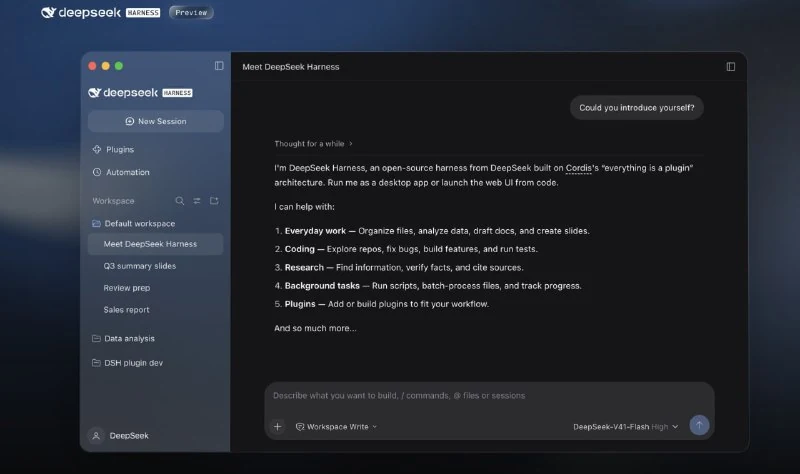
Task: Open the Workspace filter settings icon
Action: 197,201
